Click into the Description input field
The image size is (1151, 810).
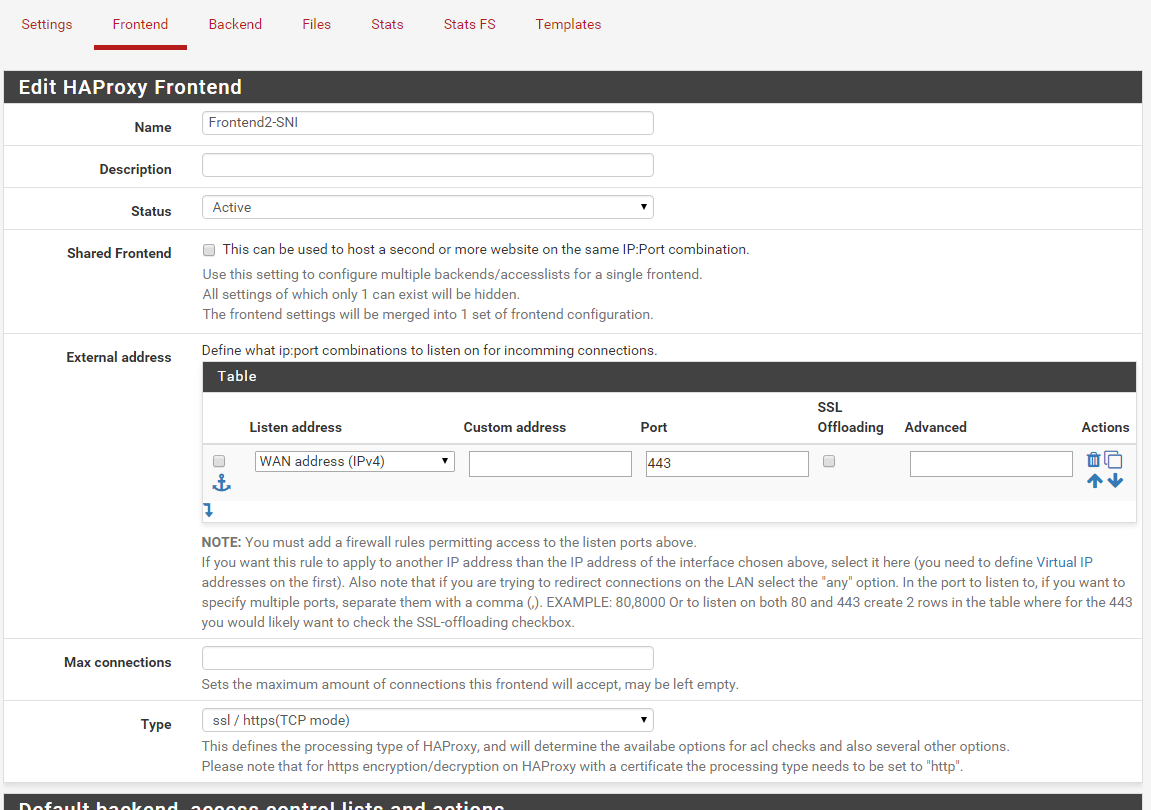427,164
